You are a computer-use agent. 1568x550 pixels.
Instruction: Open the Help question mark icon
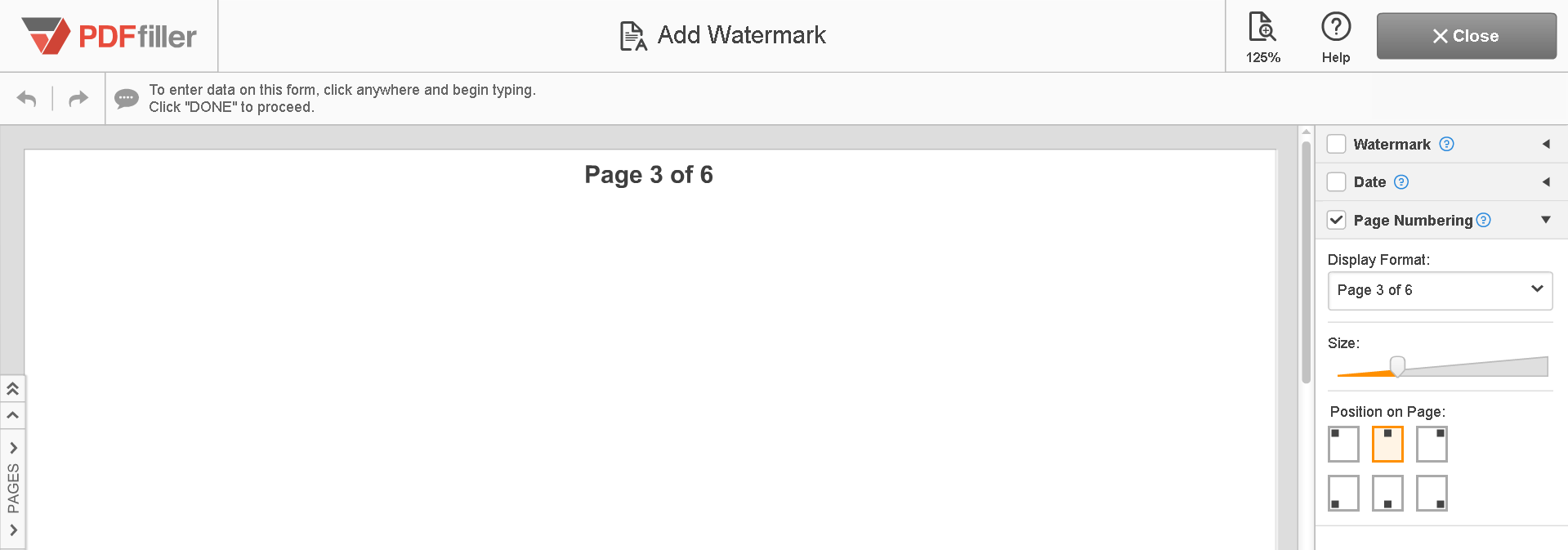tap(1336, 37)
